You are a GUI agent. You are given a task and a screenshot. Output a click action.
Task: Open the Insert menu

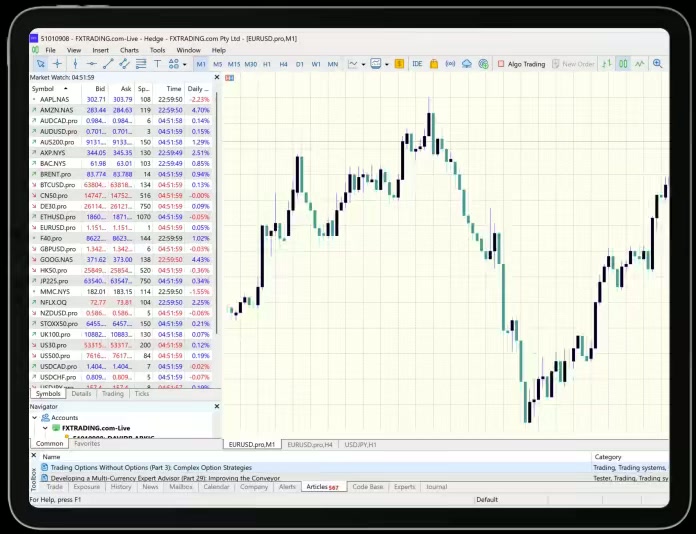100,50
